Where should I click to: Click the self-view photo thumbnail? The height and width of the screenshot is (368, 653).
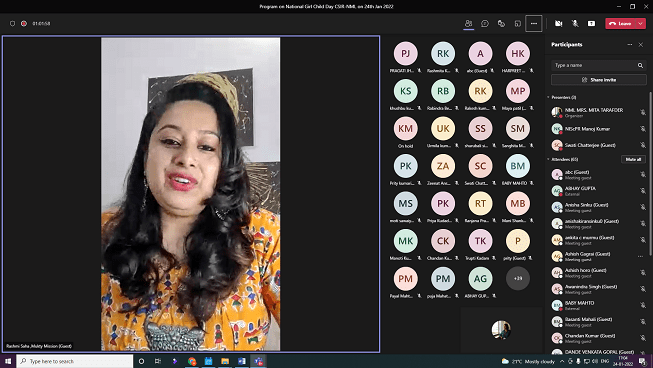[501, 330]
